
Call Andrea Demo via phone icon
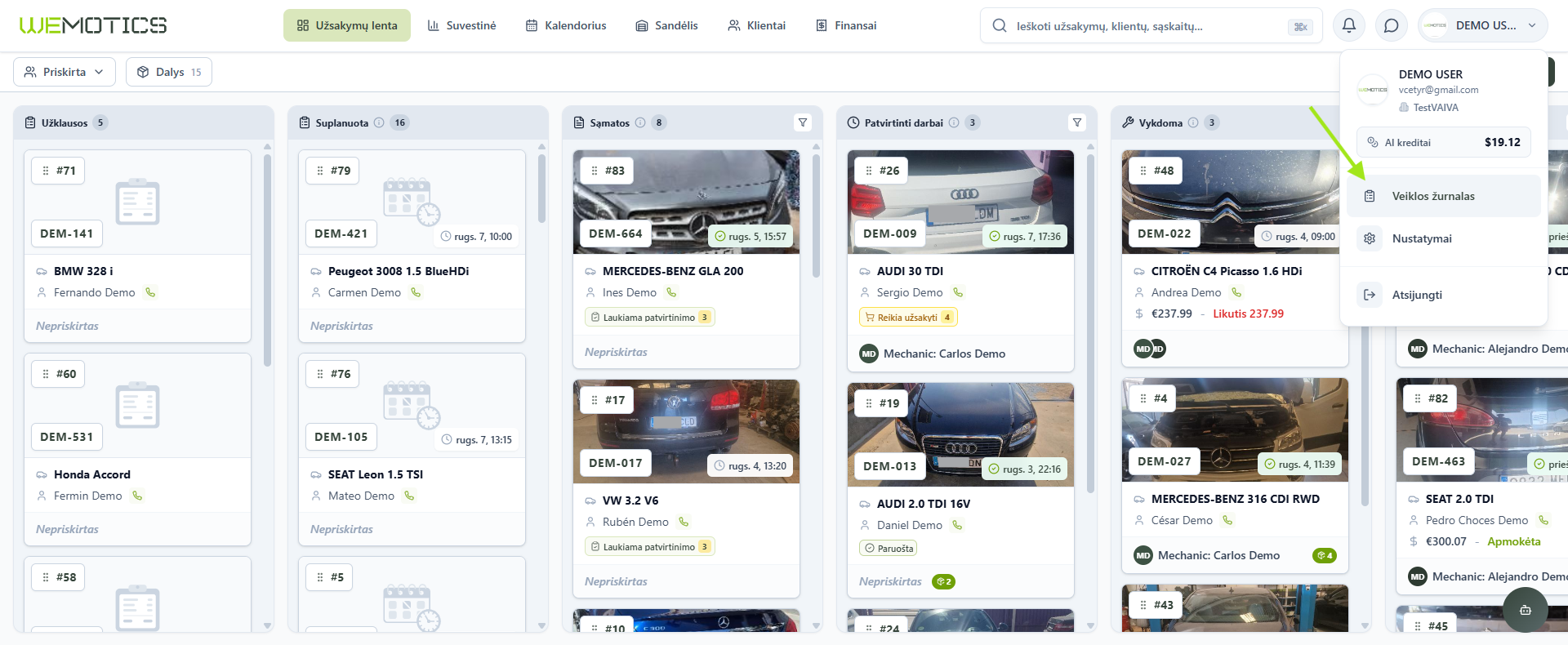[1236, 292]
